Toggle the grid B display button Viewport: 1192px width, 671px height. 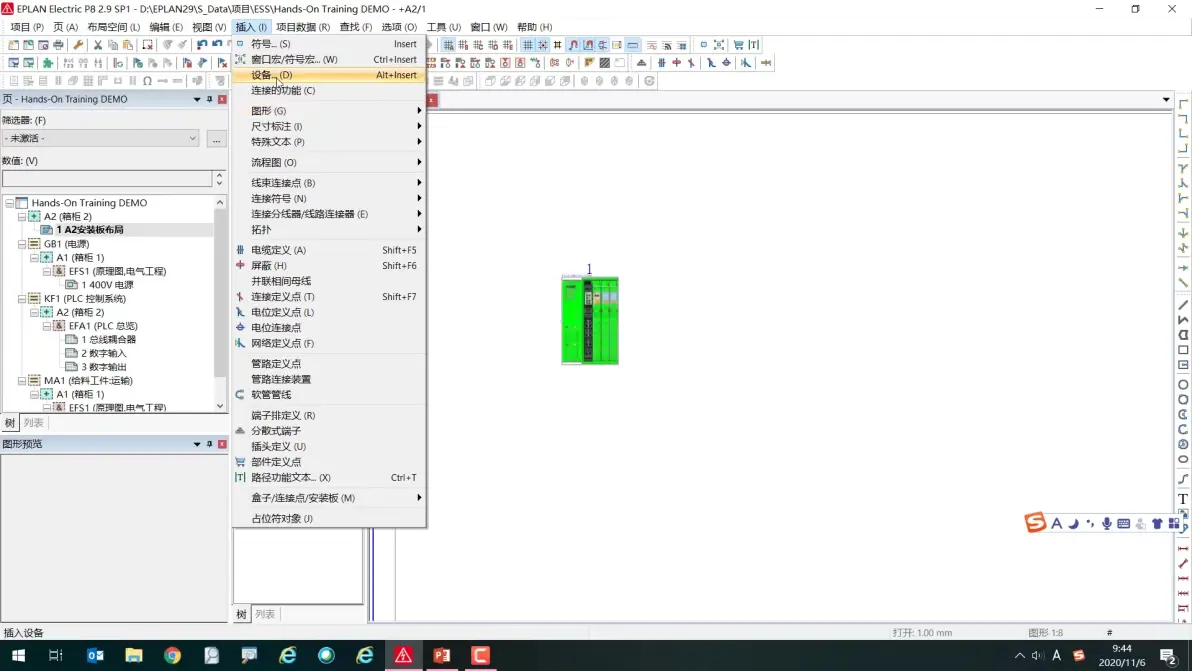(x=463, y=45)
